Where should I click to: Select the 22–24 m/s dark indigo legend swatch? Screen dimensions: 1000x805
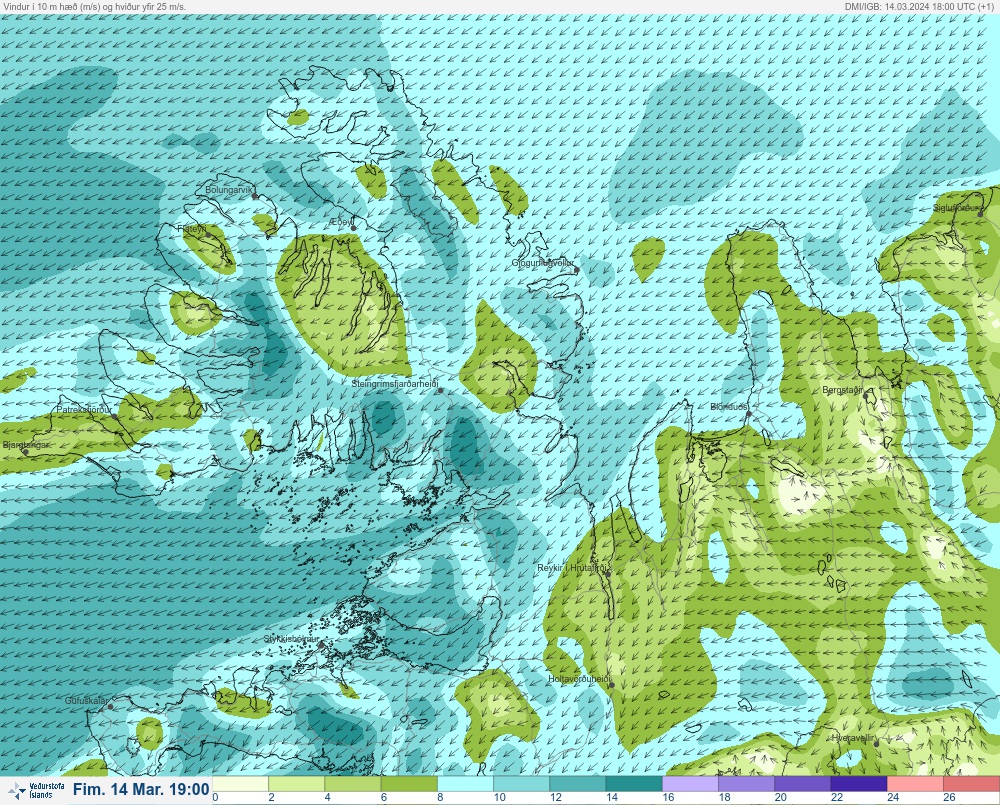coord(859,783)
